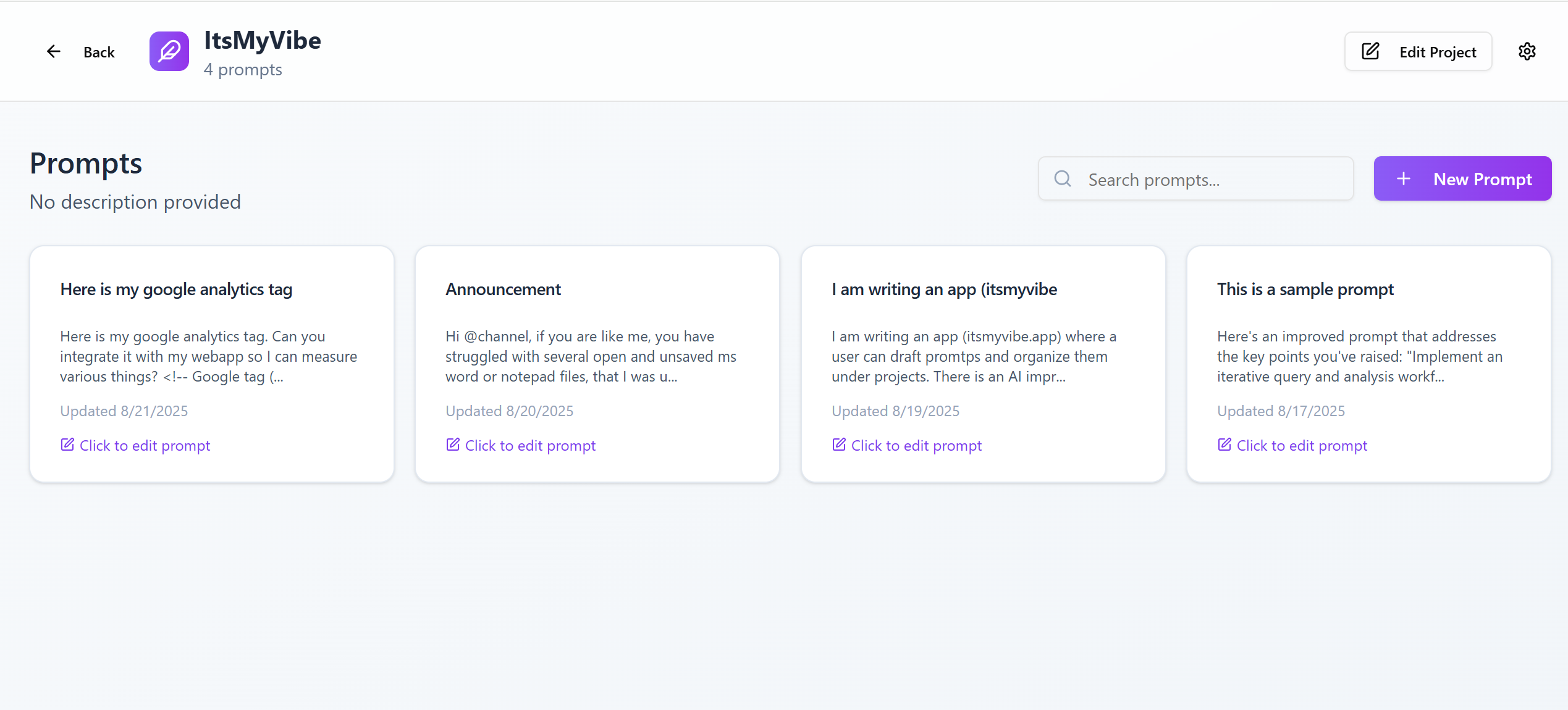Click the ItsMyVibe project name heading
The width and height of the screenshot is (1568, 710).
(x=263, y=41)
